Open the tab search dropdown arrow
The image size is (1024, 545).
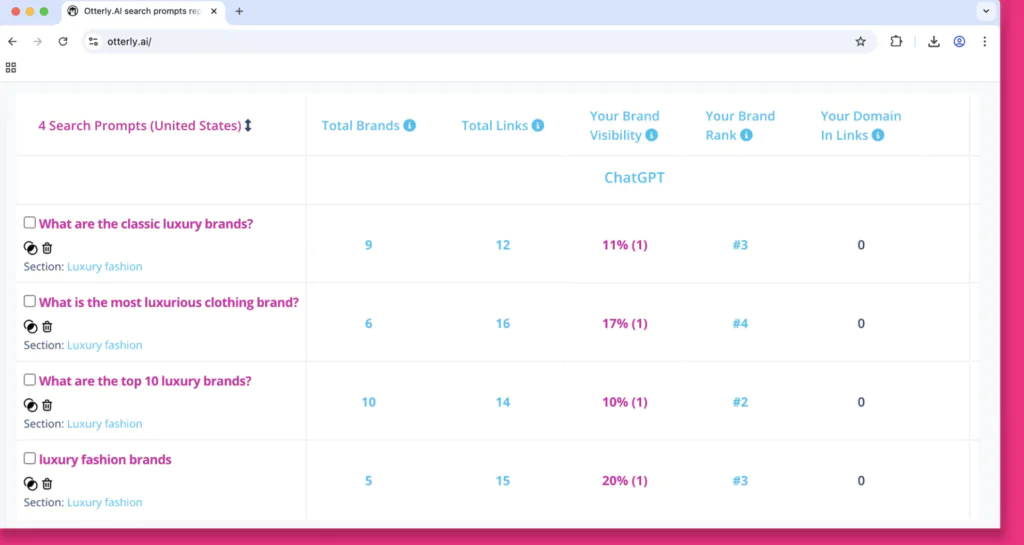pos(986,11)
